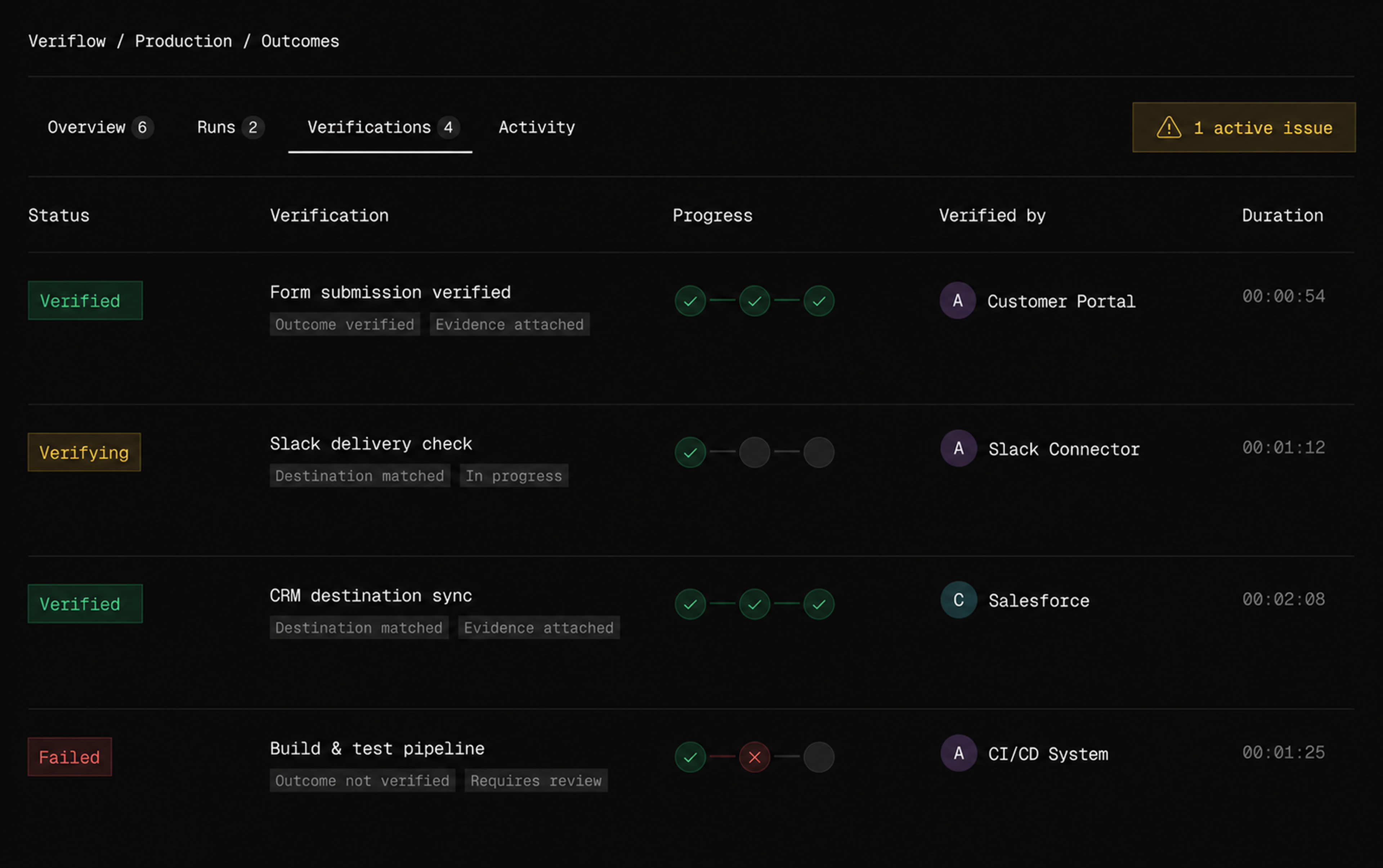Click the CI/CD System avatar icon
This screenshot has height=868, width=1383.
958,753
